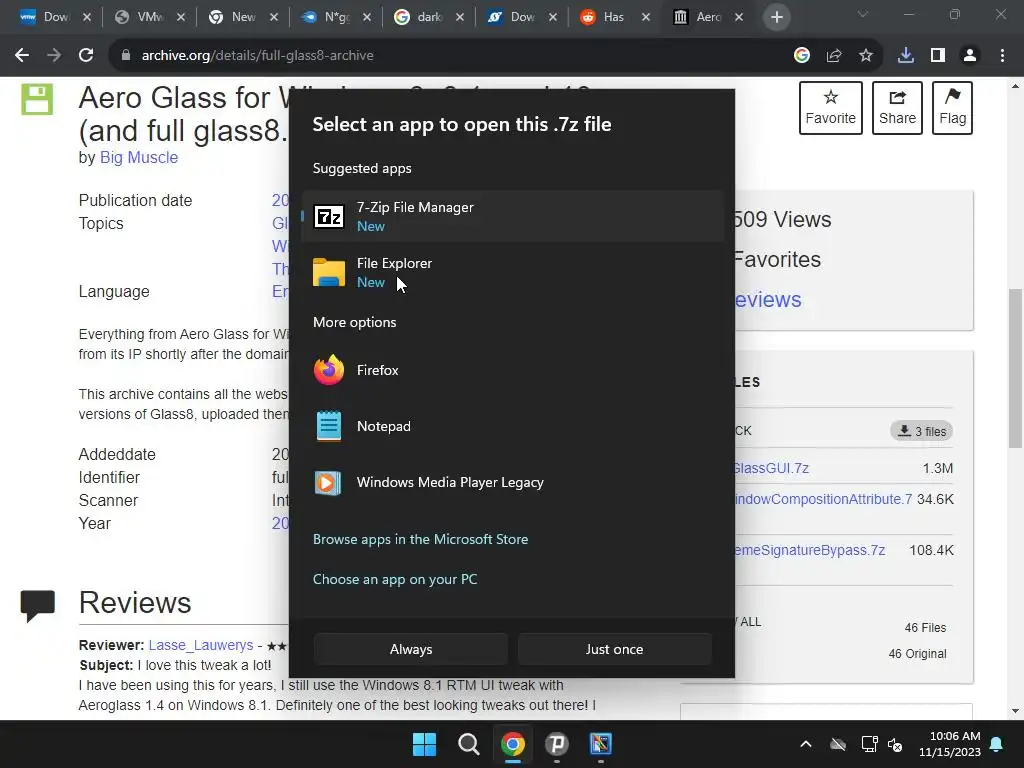This screenshot has width=1024, height=768.
Task: Open the ThemeSignatureBypass.7z link
Action: point(810,550)
